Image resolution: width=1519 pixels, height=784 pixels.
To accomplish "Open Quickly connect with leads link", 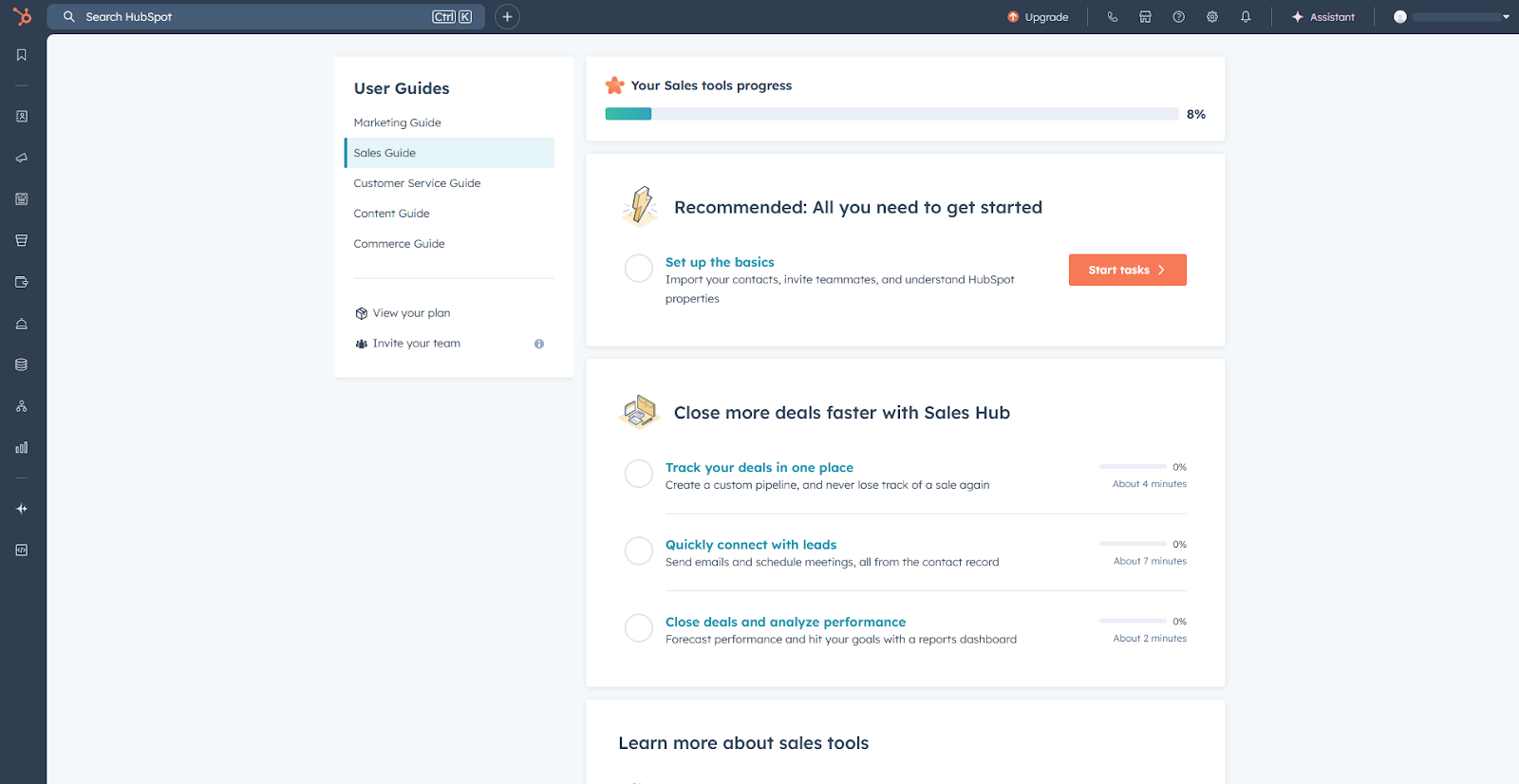I will [751, 545].
